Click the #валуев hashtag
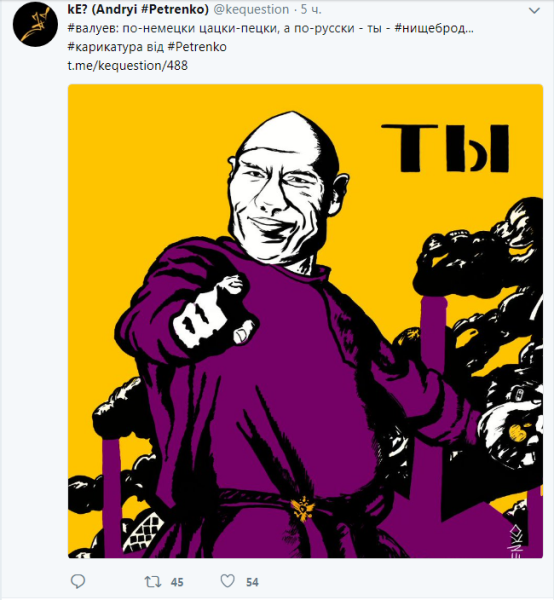 tap(92, 28)
